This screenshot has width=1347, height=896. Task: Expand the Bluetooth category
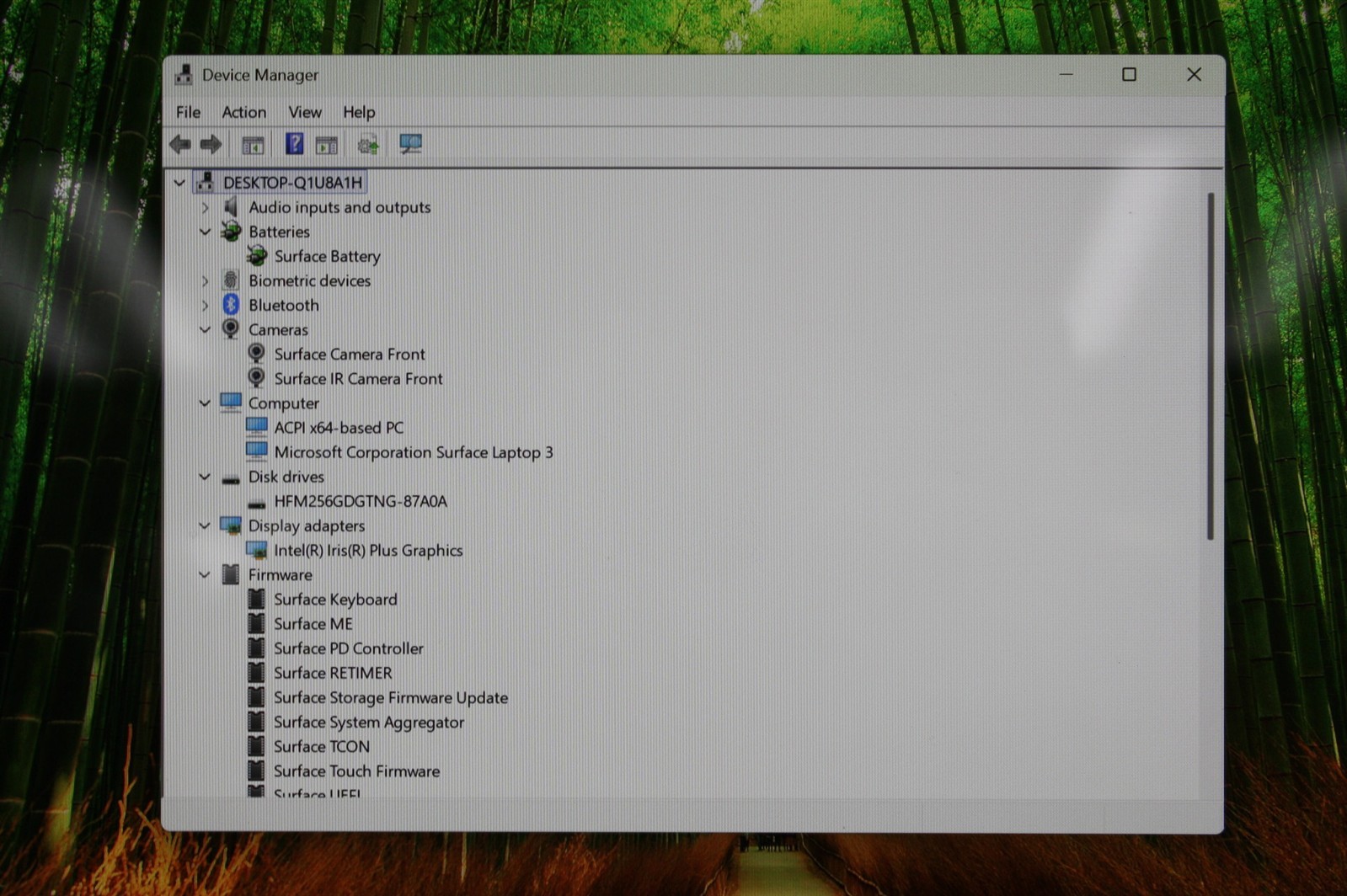point(205,305)
